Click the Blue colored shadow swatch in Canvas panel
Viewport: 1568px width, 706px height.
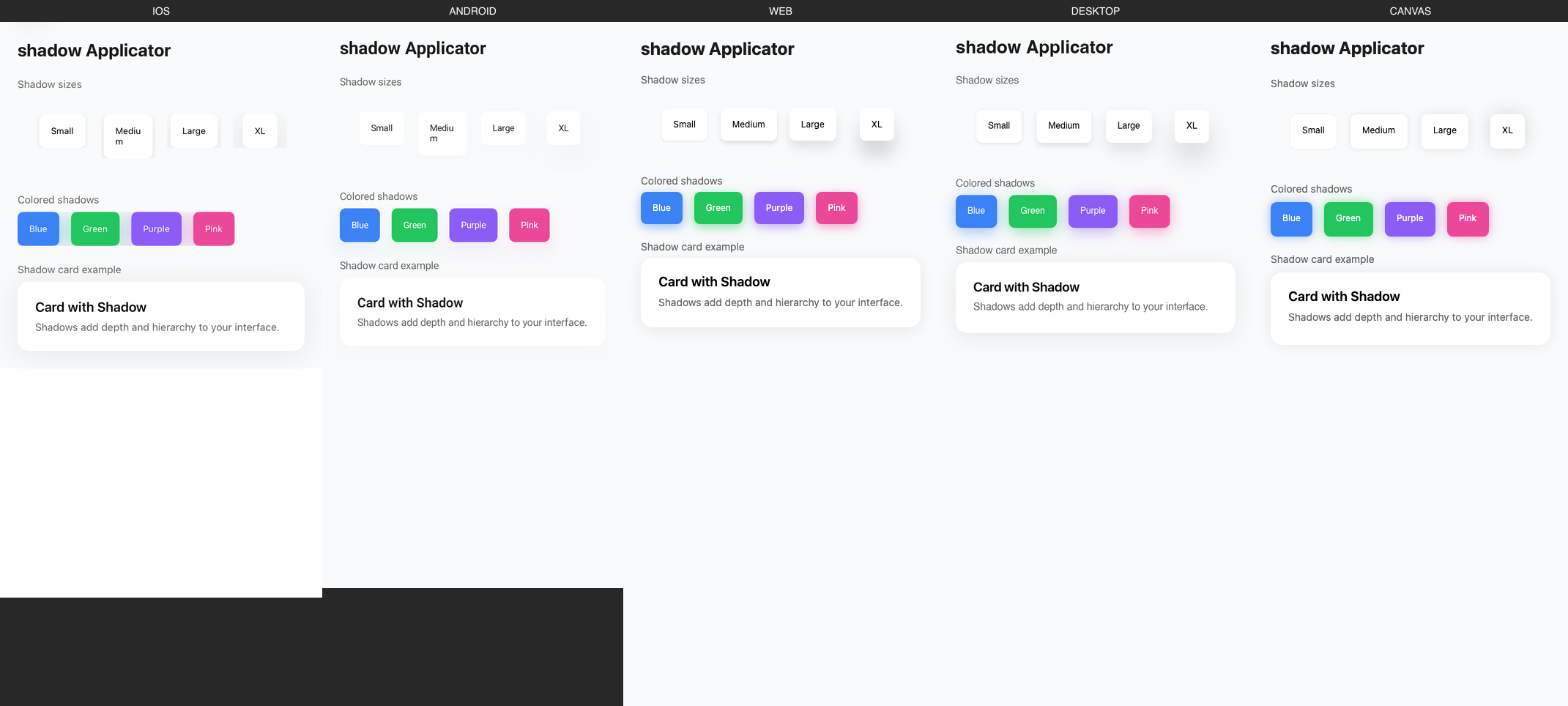1291,219
